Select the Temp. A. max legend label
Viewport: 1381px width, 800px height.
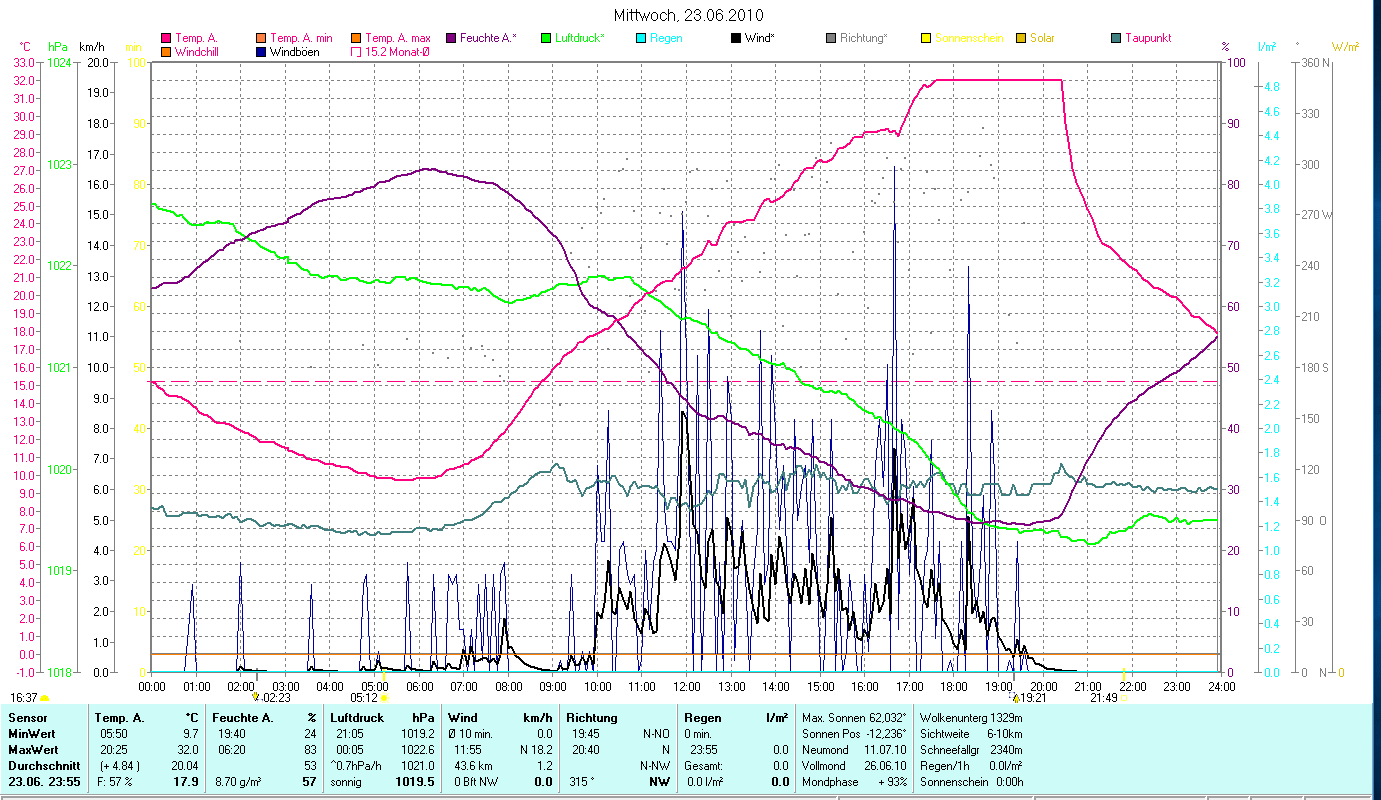coord(400,38)
